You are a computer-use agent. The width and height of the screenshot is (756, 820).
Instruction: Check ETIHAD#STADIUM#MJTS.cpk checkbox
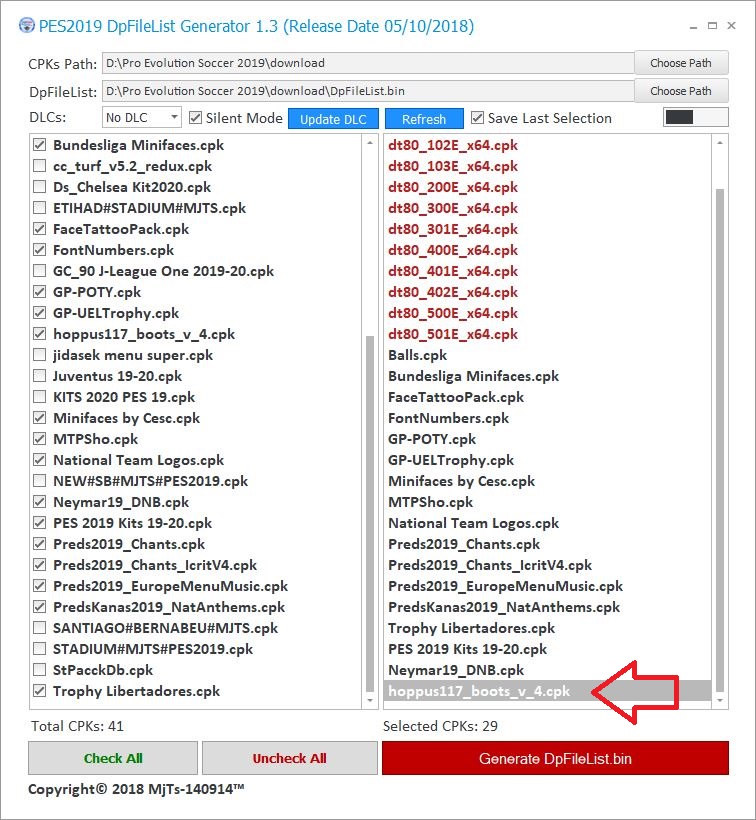point(39,208)
